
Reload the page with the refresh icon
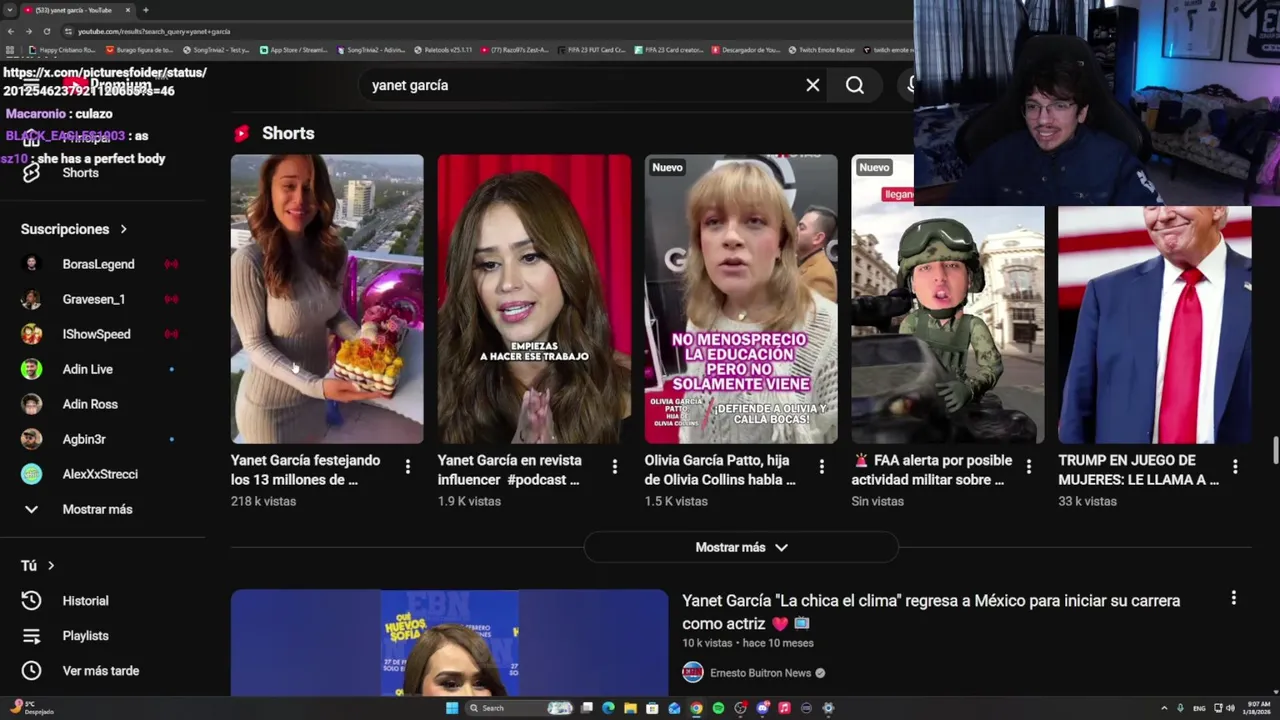pyautogui.click(x=46, y=31)
